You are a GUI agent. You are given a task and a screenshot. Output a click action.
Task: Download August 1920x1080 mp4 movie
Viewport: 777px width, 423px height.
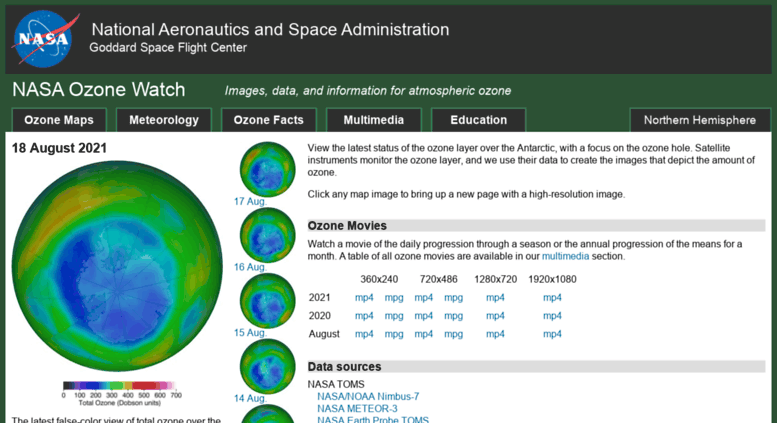(x=552, y=334)
